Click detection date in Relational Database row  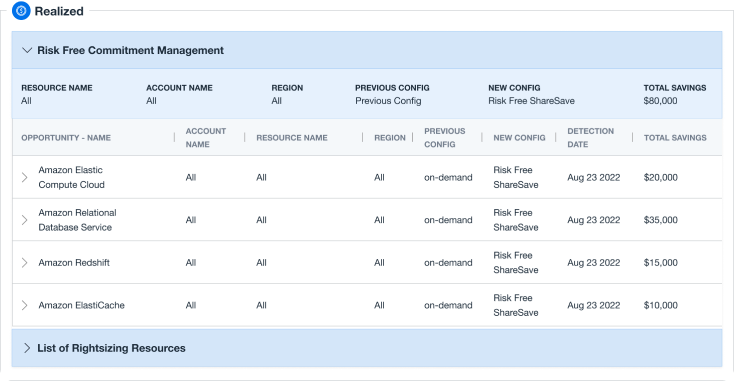tap(594, 220)
